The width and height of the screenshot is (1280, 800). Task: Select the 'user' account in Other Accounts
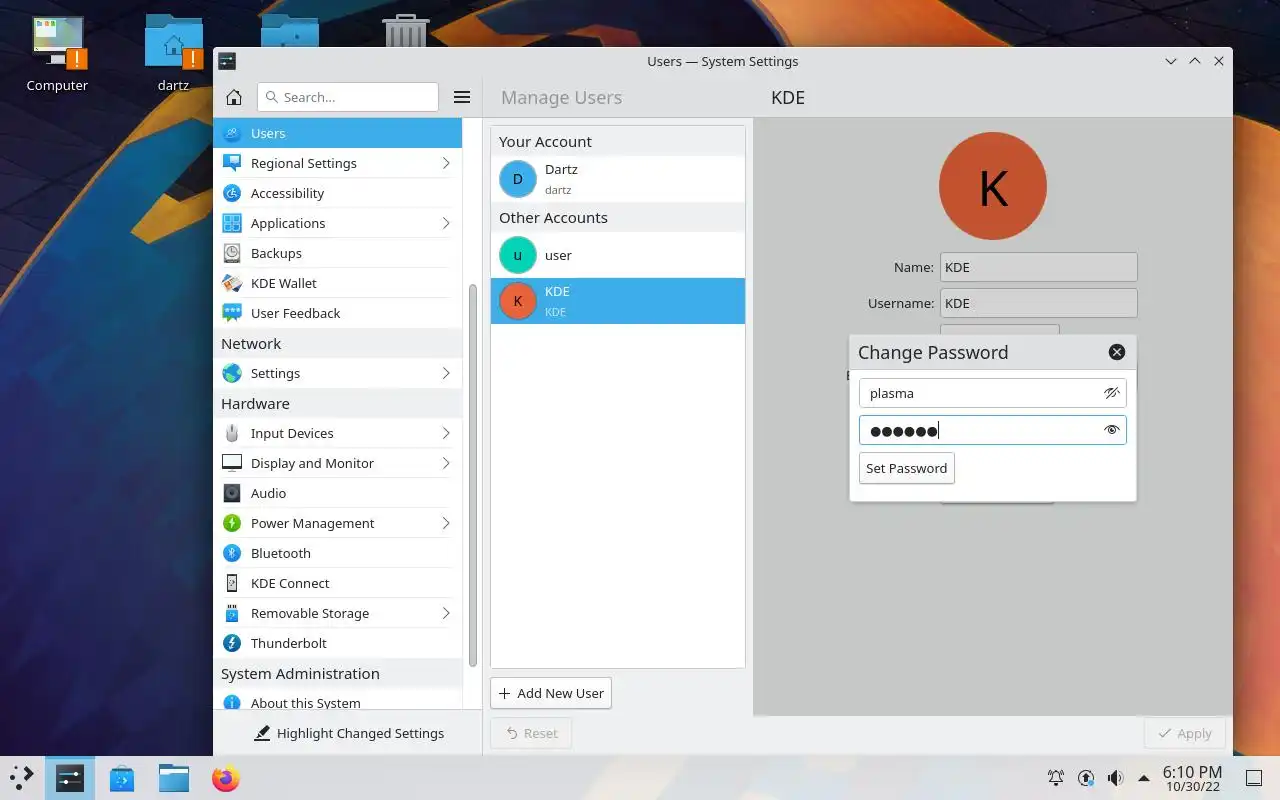pos(618,255)
